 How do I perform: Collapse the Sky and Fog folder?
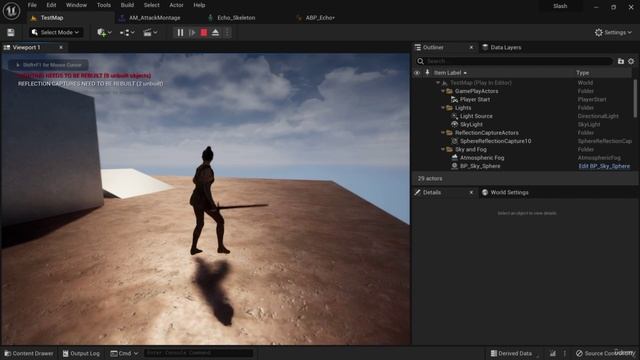443,149
